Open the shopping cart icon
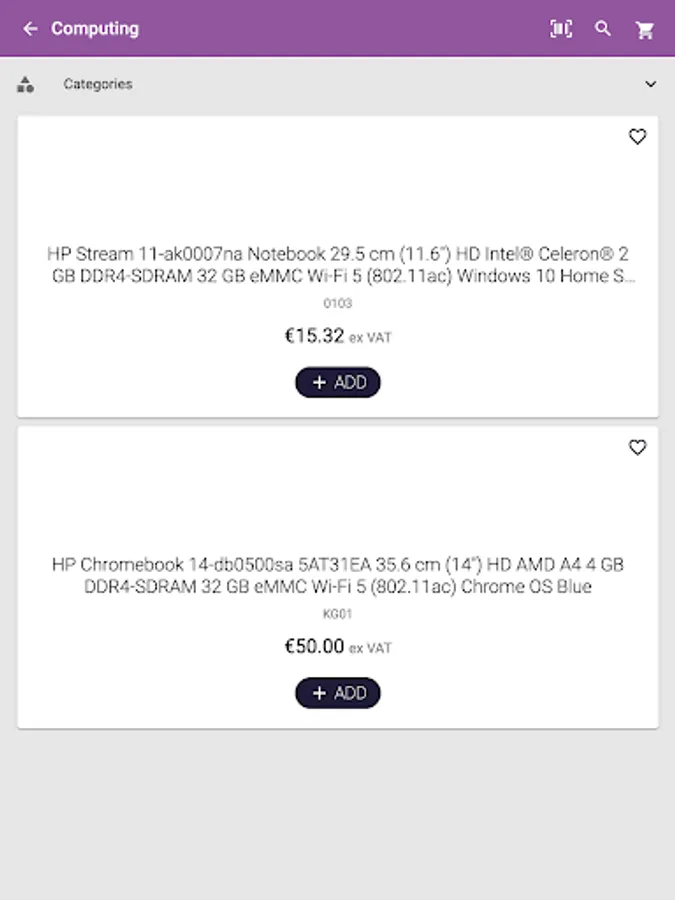The height and width of the screenshot is (900, 675). pos(645,30)
